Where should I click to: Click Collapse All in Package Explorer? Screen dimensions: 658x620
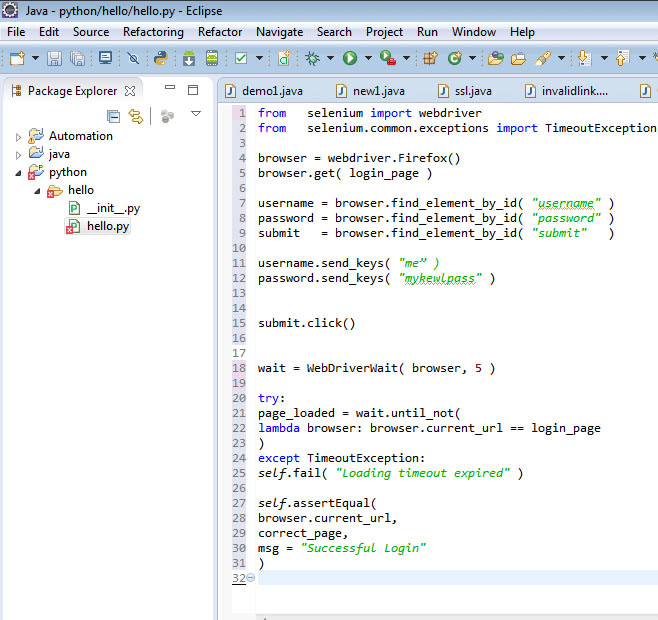point(113,116)
